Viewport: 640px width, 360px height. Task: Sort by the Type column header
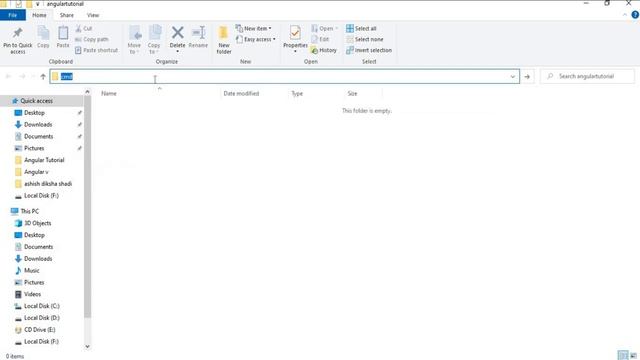297,93
